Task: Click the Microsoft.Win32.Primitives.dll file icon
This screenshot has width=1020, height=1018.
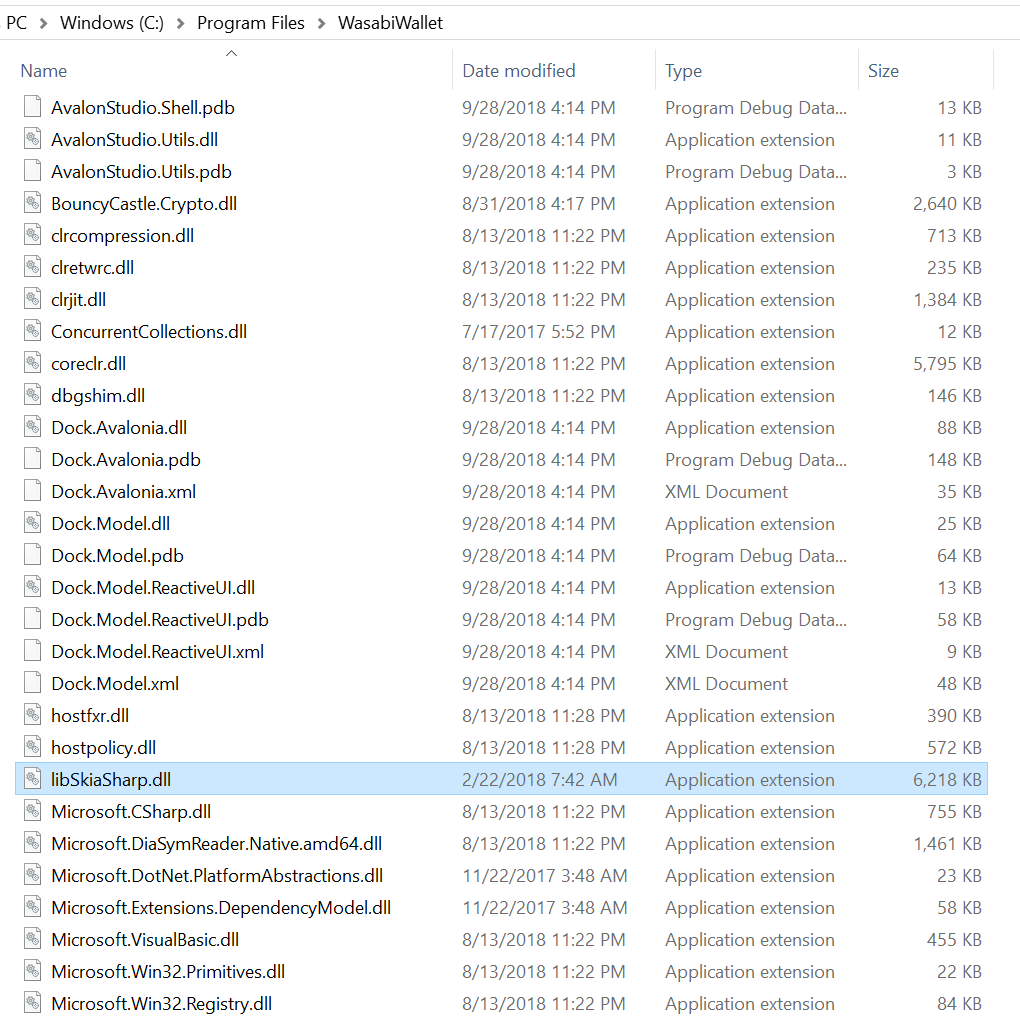Action: point(33,971)
